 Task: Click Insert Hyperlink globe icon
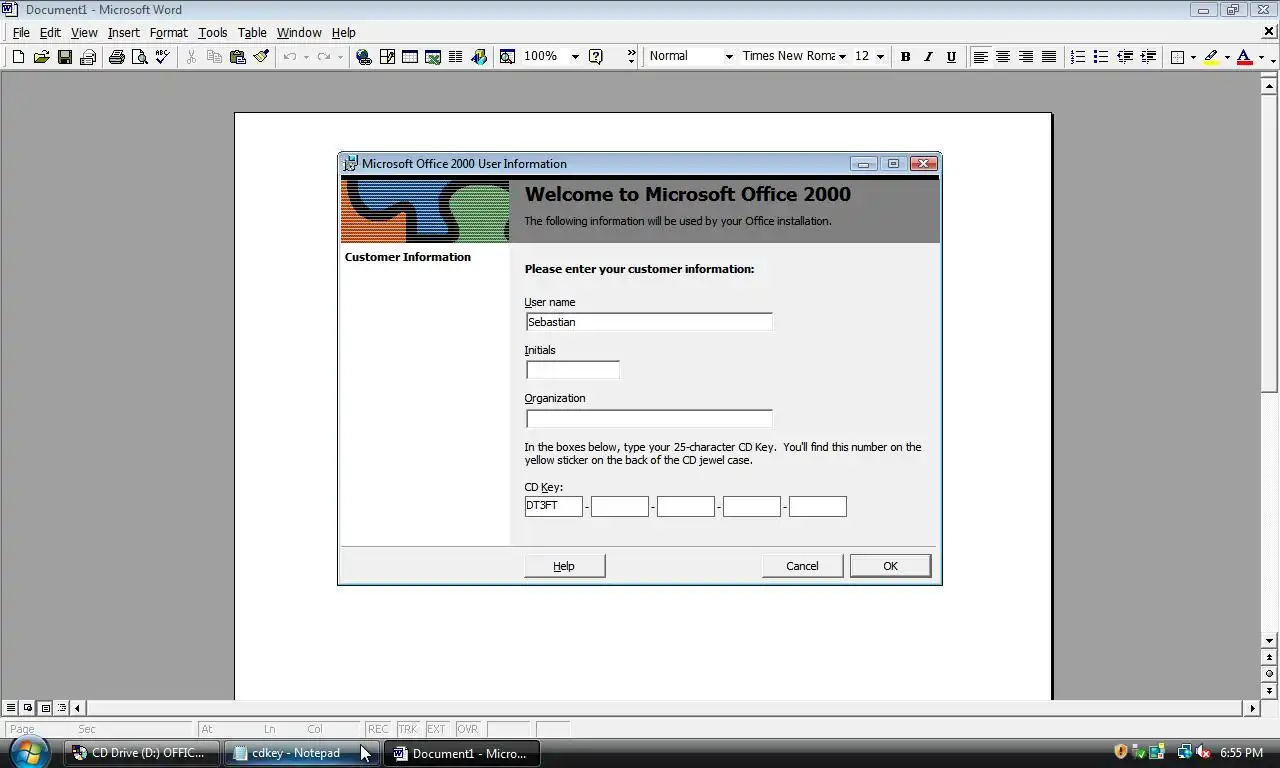click(364, 57)
